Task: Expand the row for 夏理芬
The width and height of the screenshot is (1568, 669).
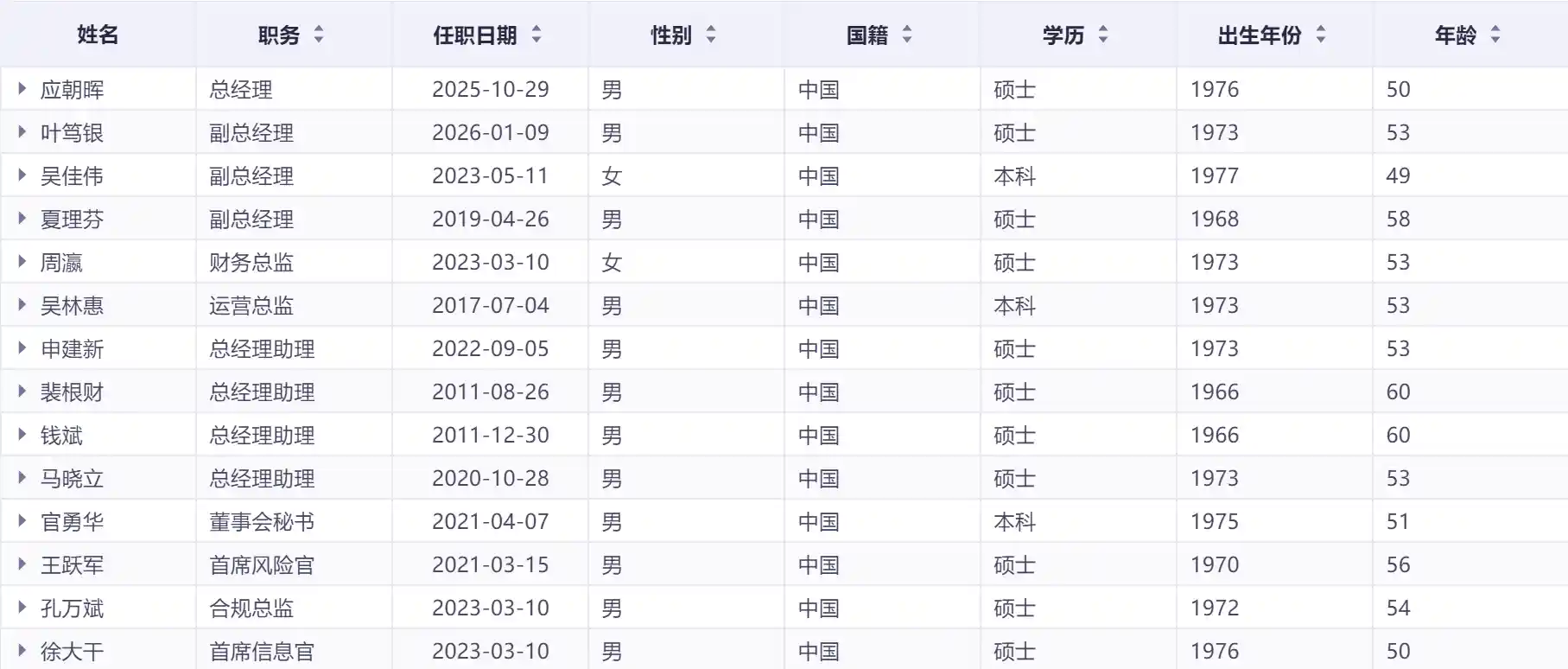Action: coord(21,218)
